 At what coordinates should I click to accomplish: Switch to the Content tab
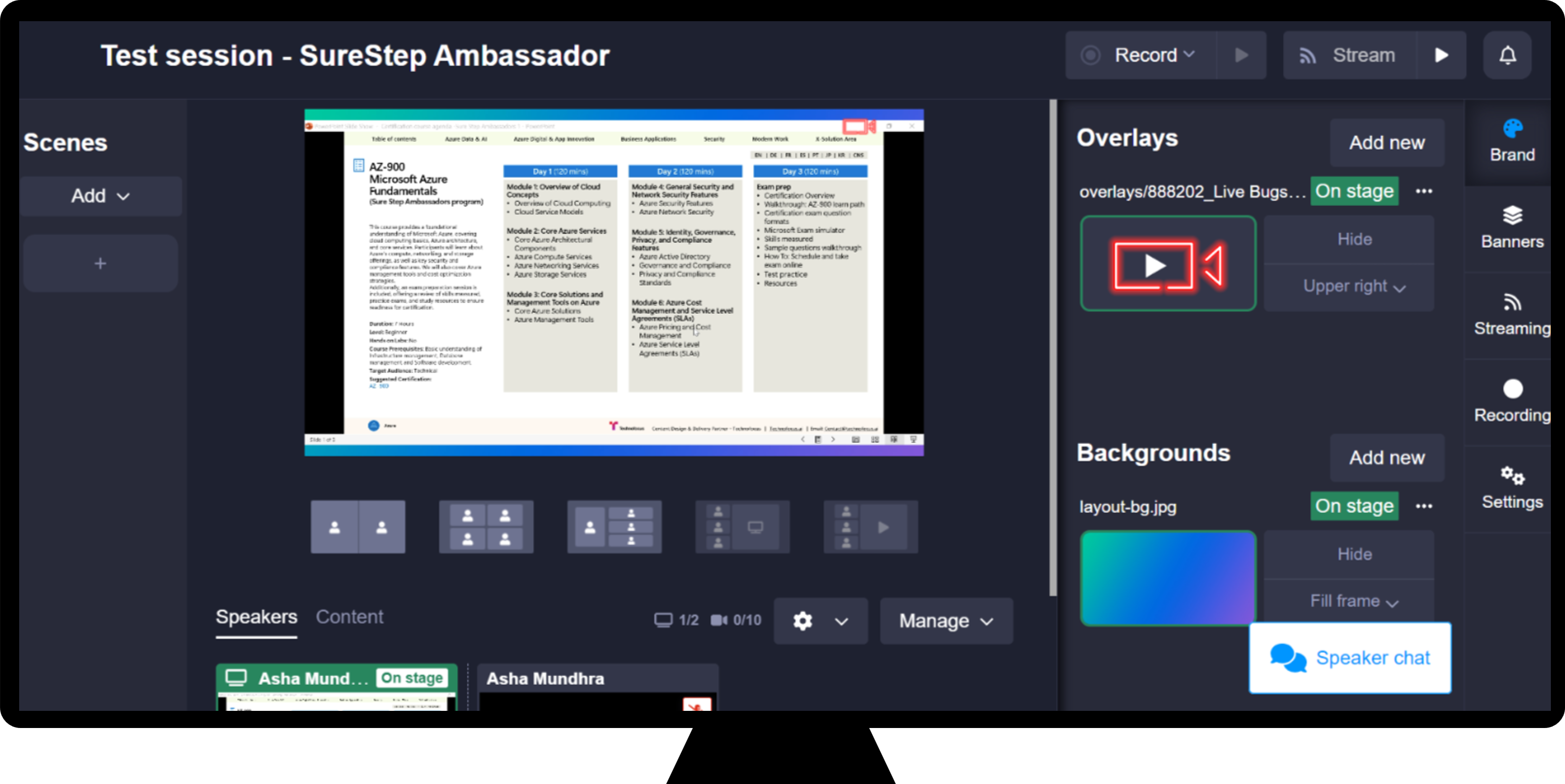click(x=349, y=617)
